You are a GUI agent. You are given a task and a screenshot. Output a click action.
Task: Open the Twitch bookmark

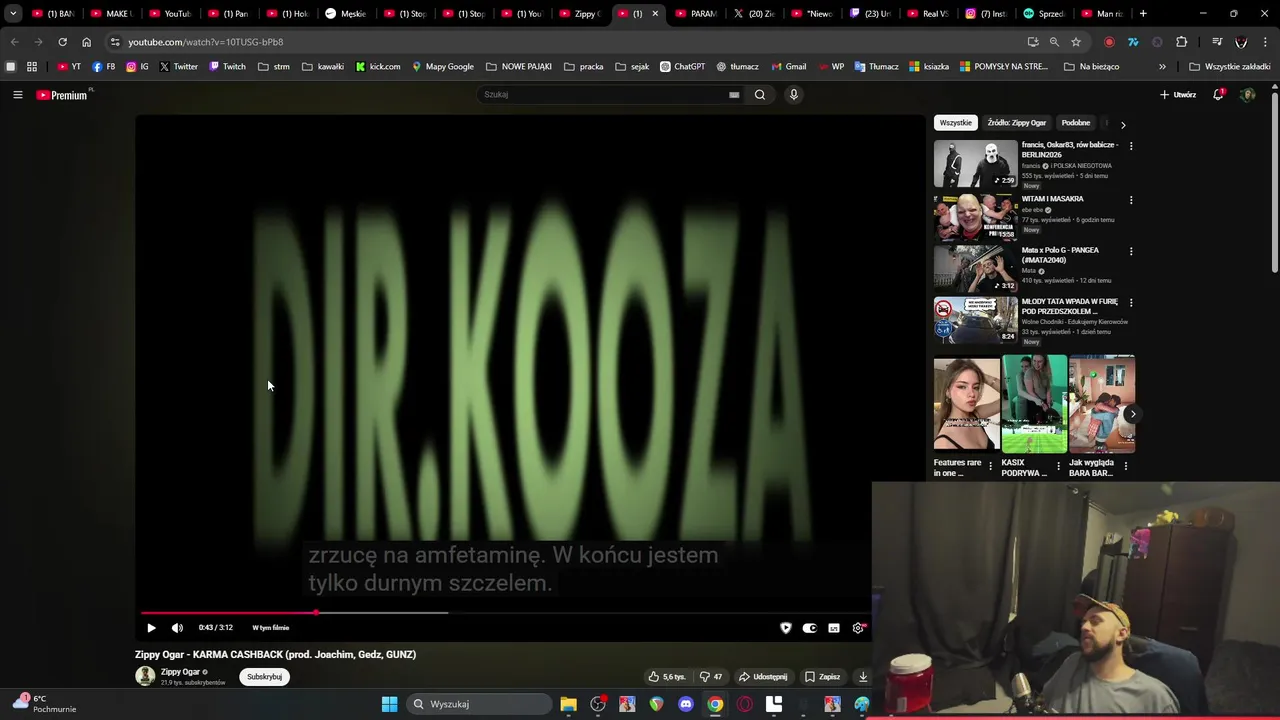(x=227, y=67)
